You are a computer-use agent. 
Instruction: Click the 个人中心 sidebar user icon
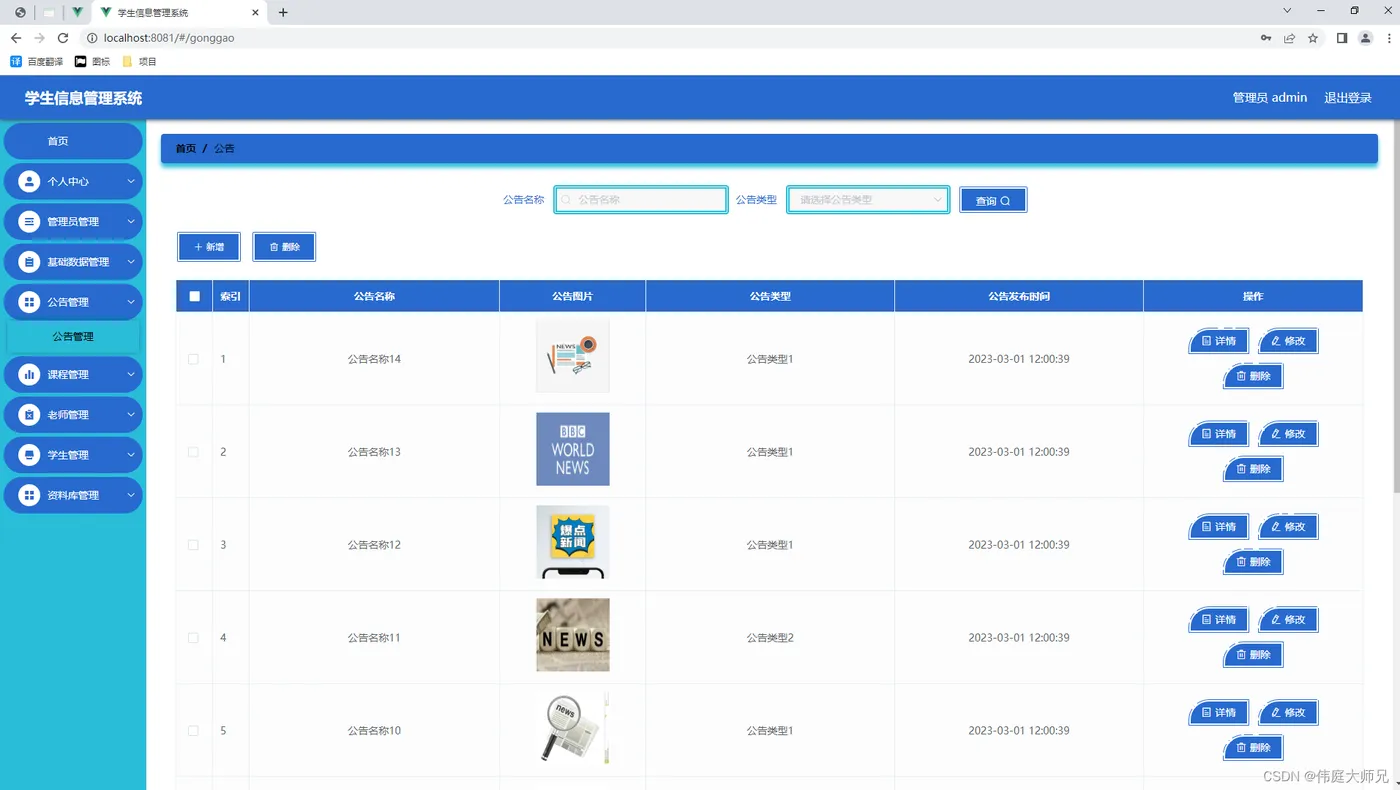pos(29,182)
